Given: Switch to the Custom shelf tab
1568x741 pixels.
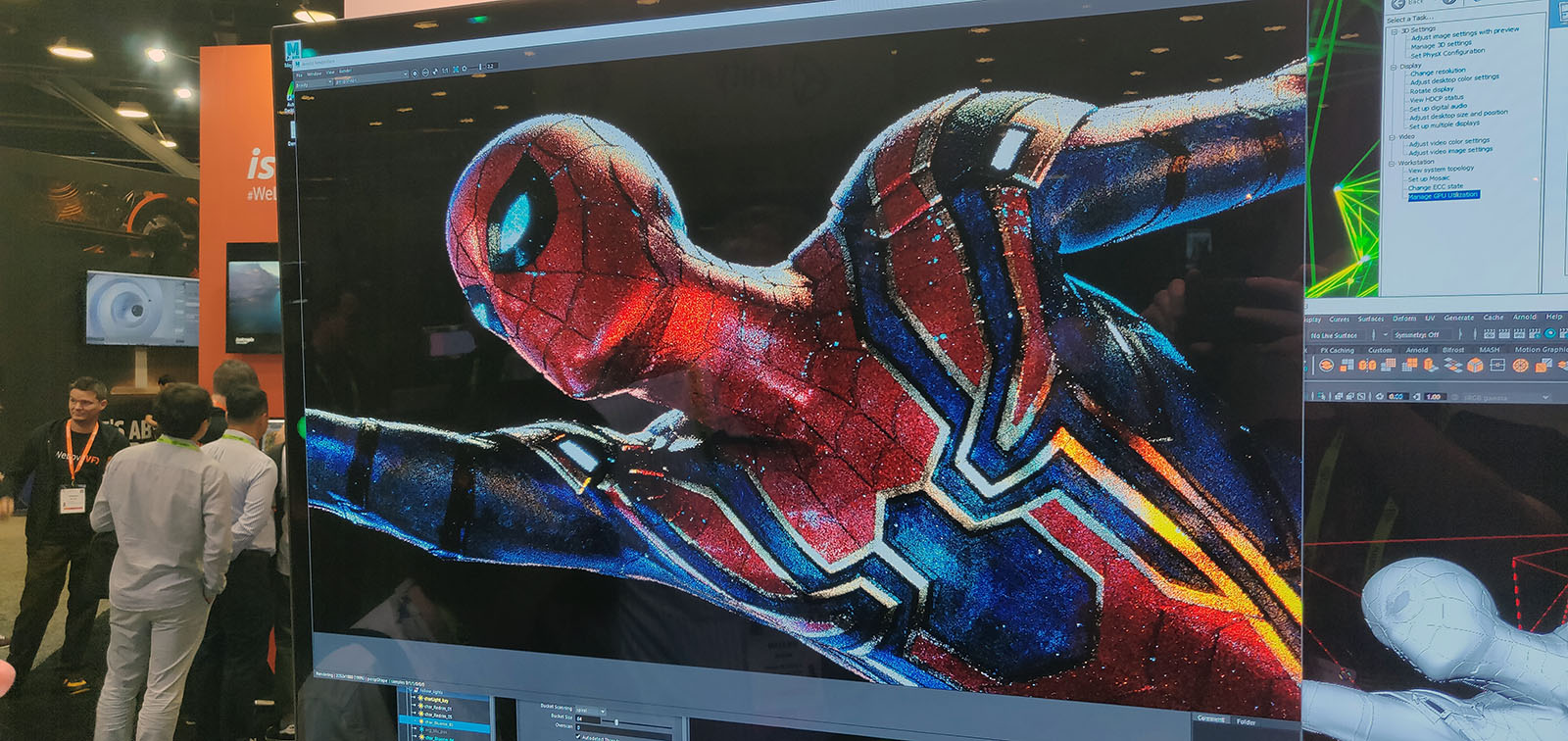Looking at the screenshot, I should [1380, 350].
